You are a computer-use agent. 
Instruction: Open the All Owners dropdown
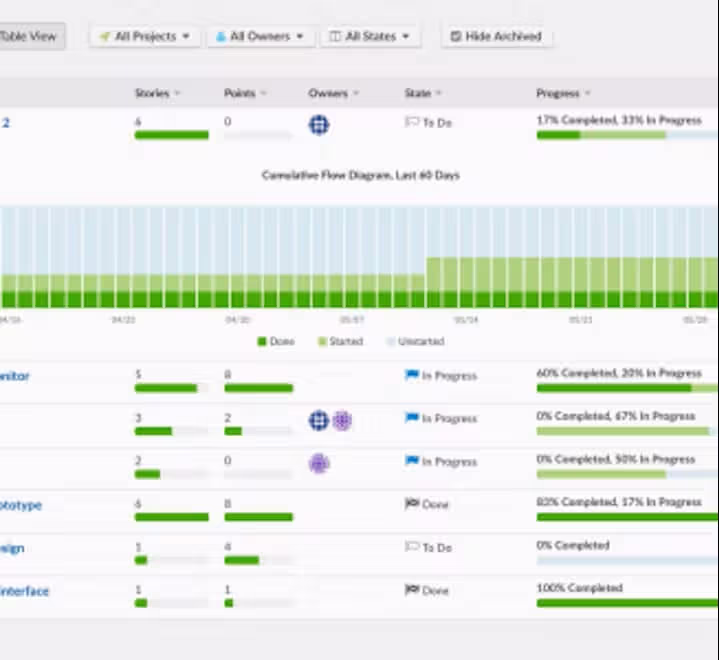(260, 36)
